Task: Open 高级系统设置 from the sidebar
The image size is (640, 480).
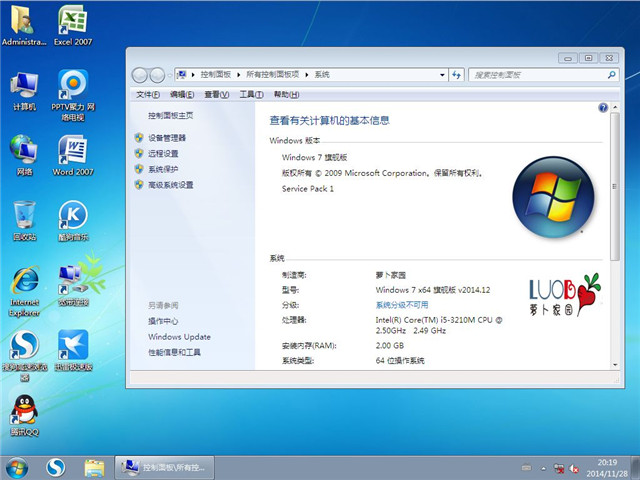Action: coord(170,185)
